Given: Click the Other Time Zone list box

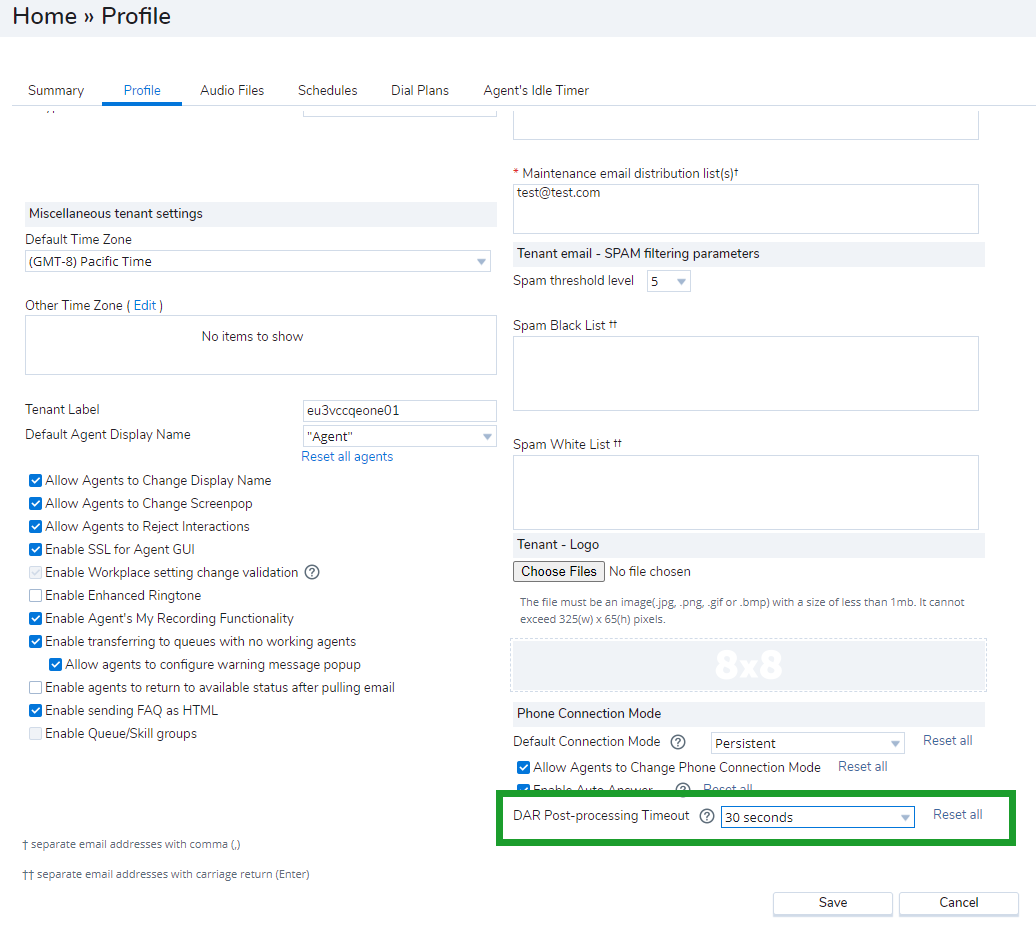Looking at the screenshot, I should 260,345.
